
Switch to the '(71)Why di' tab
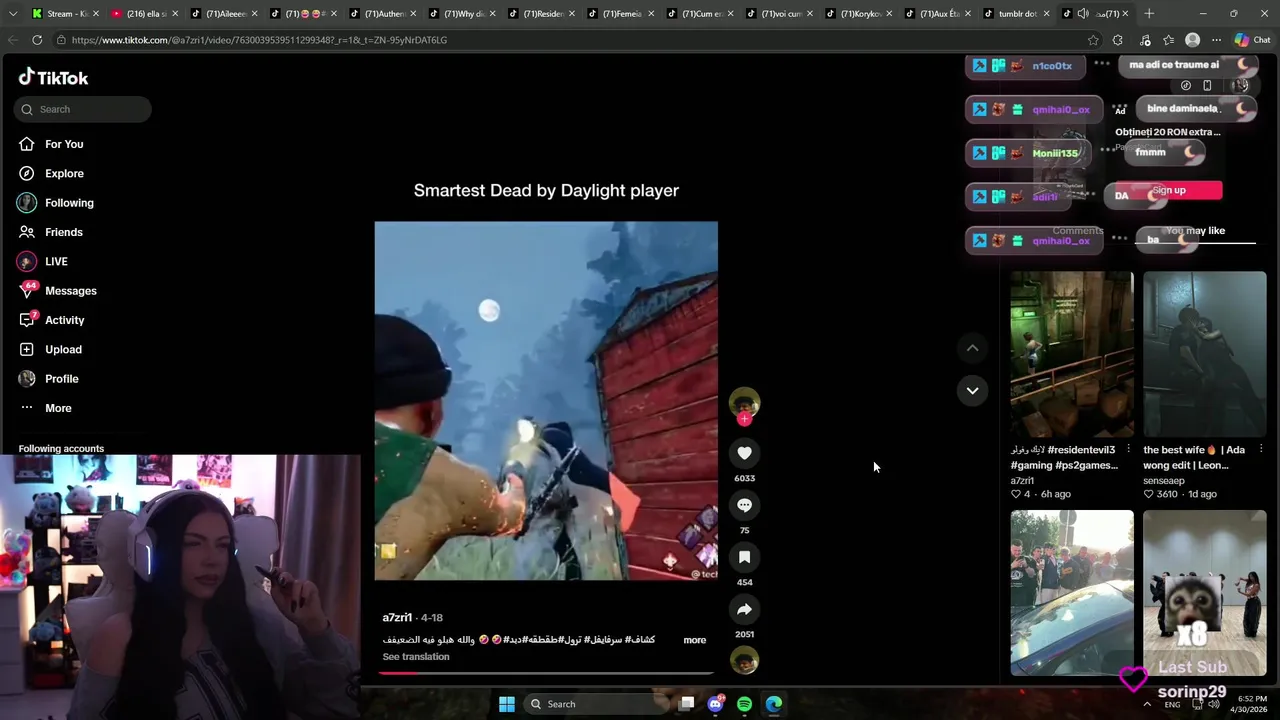[463, 14]
